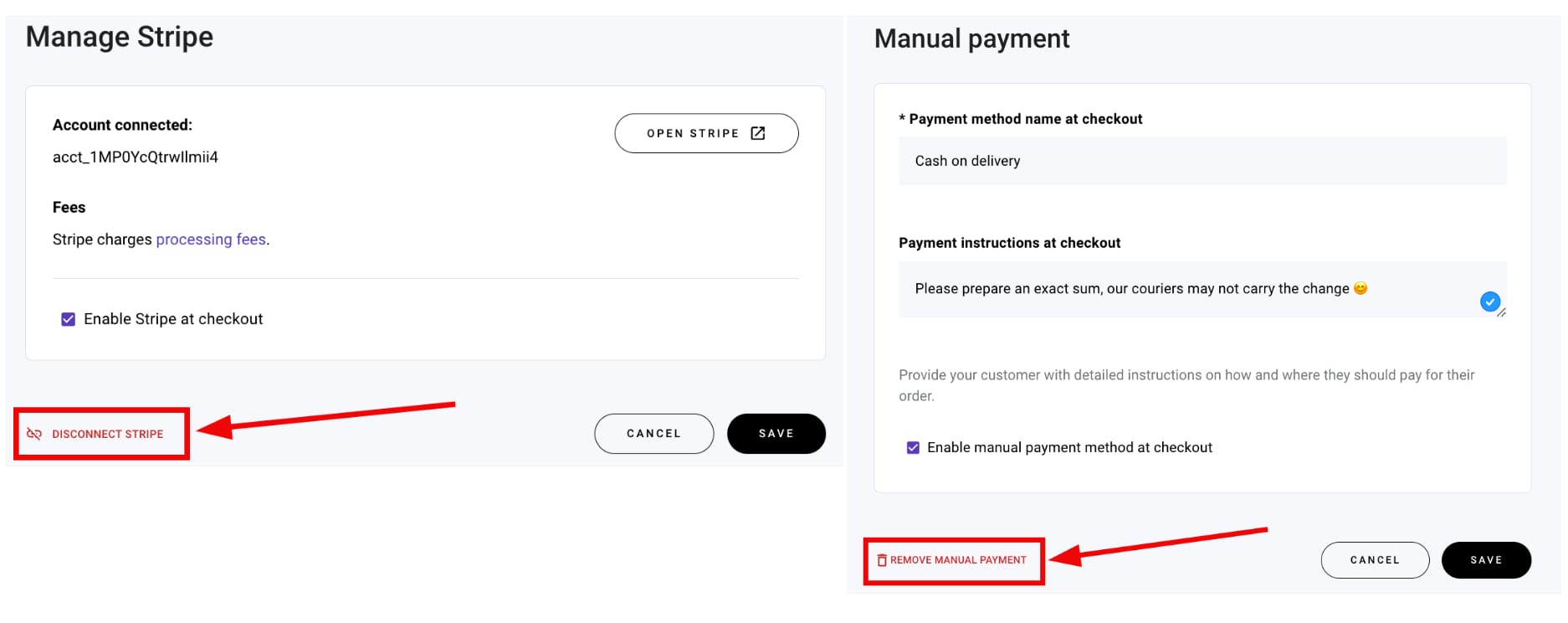Click the trash icon next to Remove Manual Payment

click(883, 559)
